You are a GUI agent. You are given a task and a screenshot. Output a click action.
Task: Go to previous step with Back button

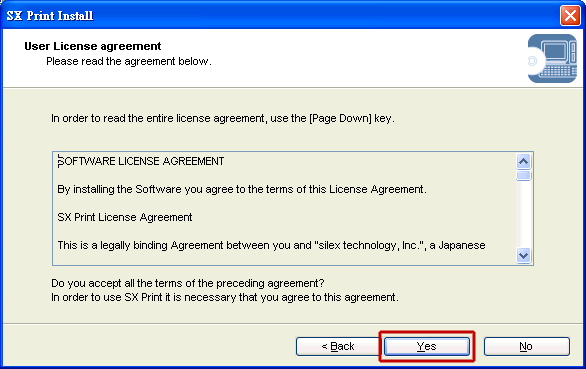coord(338,346)
